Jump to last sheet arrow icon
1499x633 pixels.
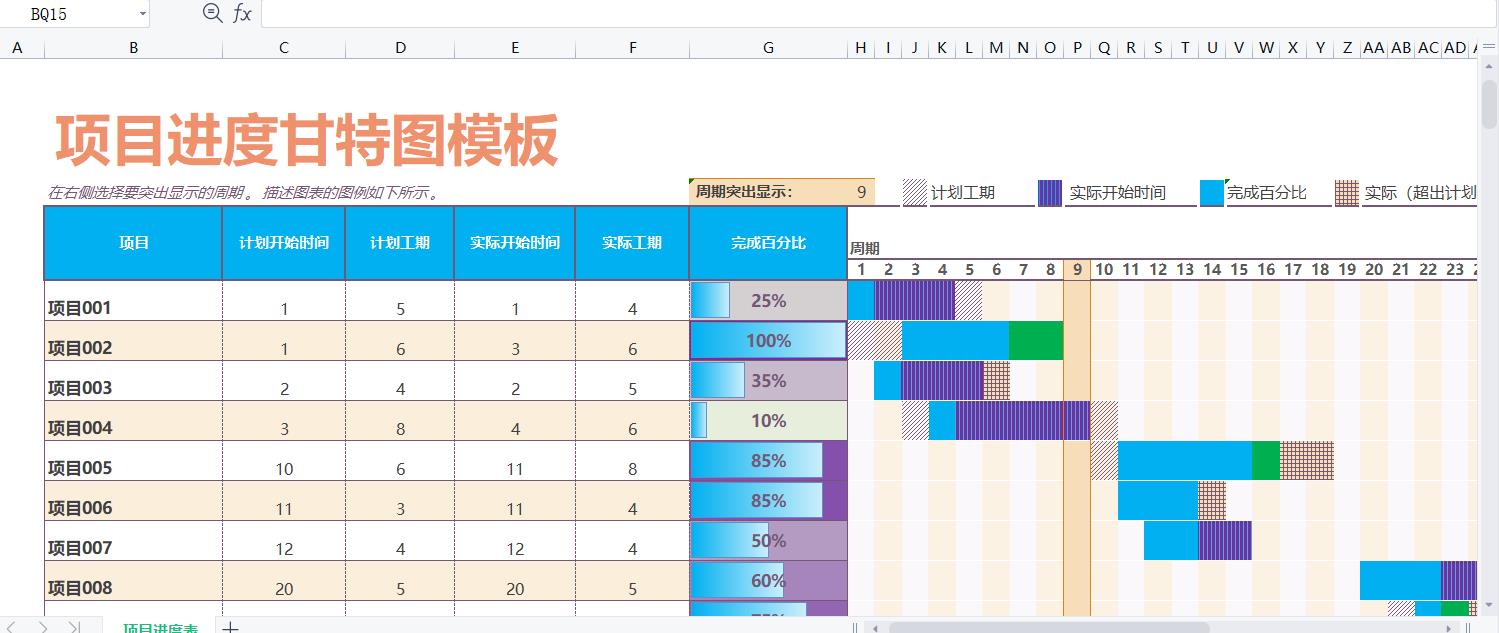click(74, 627)
